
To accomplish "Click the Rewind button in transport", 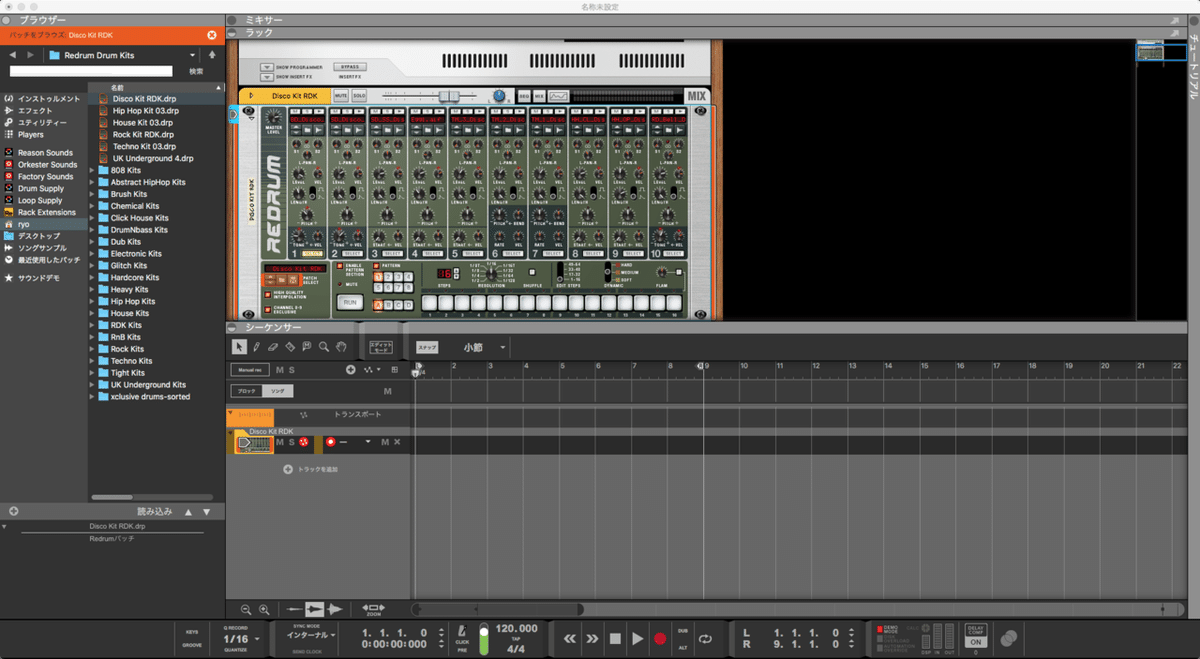I will tap(570, 638).
